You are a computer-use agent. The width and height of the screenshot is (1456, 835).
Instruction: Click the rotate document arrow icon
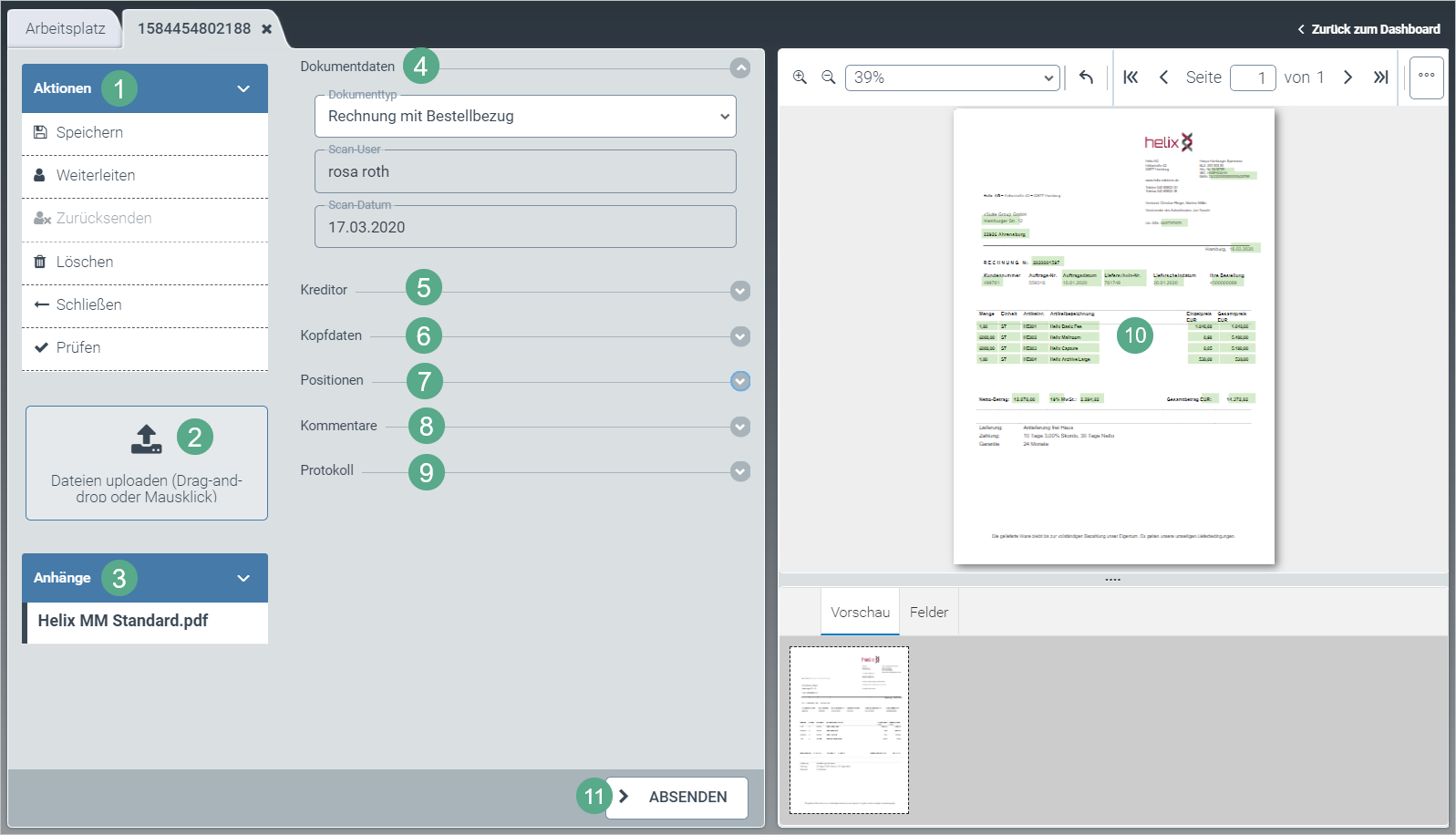1086,77
